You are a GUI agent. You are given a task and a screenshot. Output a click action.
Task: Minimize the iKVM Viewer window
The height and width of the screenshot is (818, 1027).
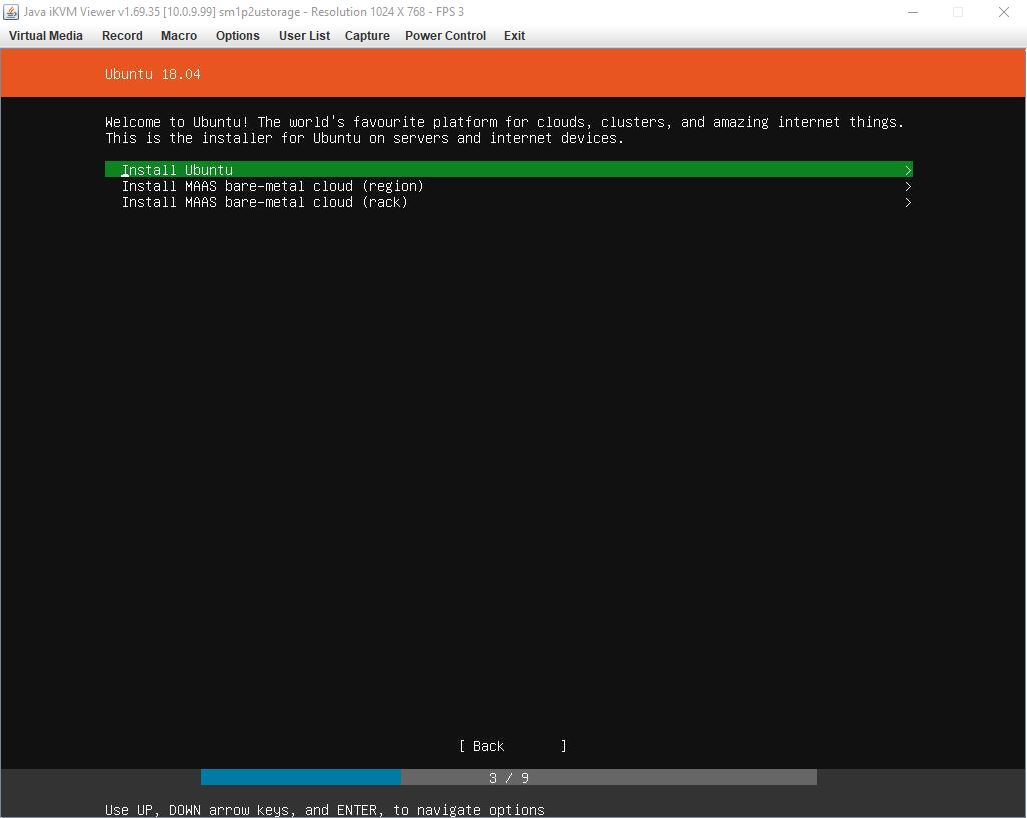click(912, 12)
